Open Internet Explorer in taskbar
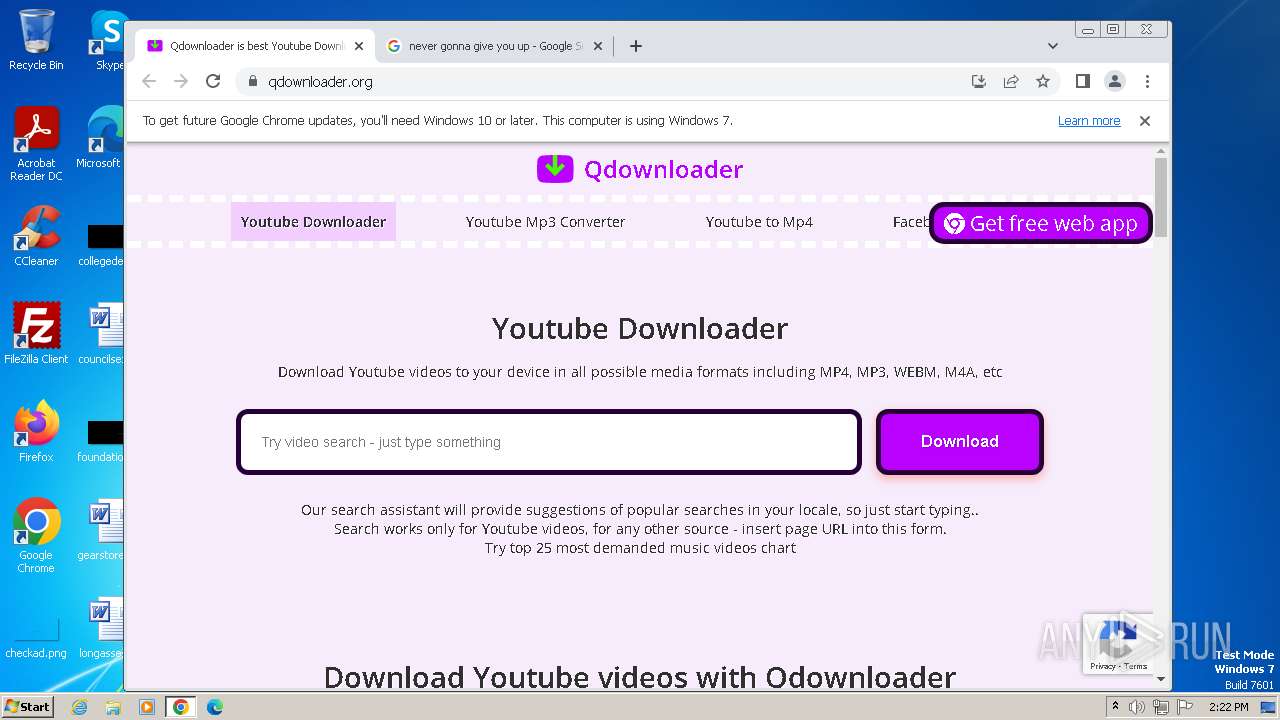 click(80, 707)
